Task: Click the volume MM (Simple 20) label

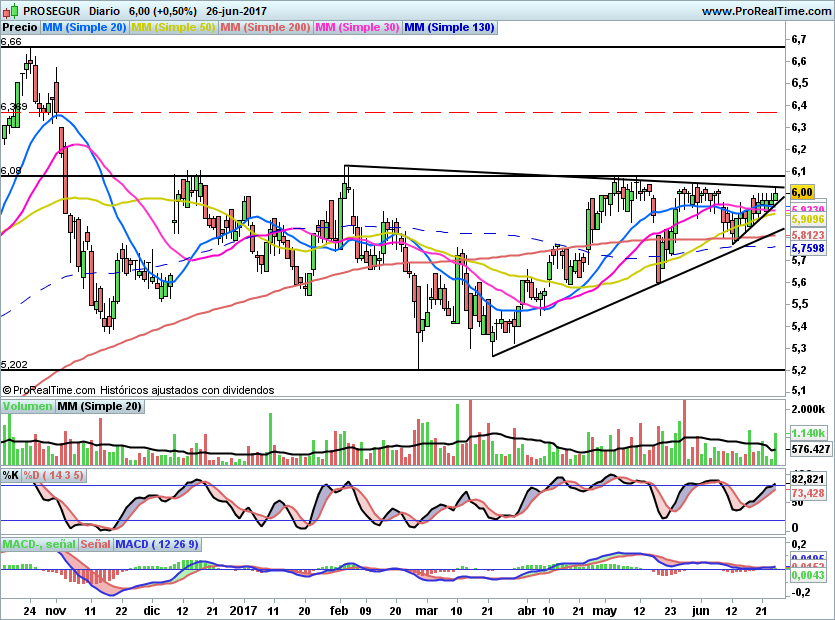Action: point(100,406)
